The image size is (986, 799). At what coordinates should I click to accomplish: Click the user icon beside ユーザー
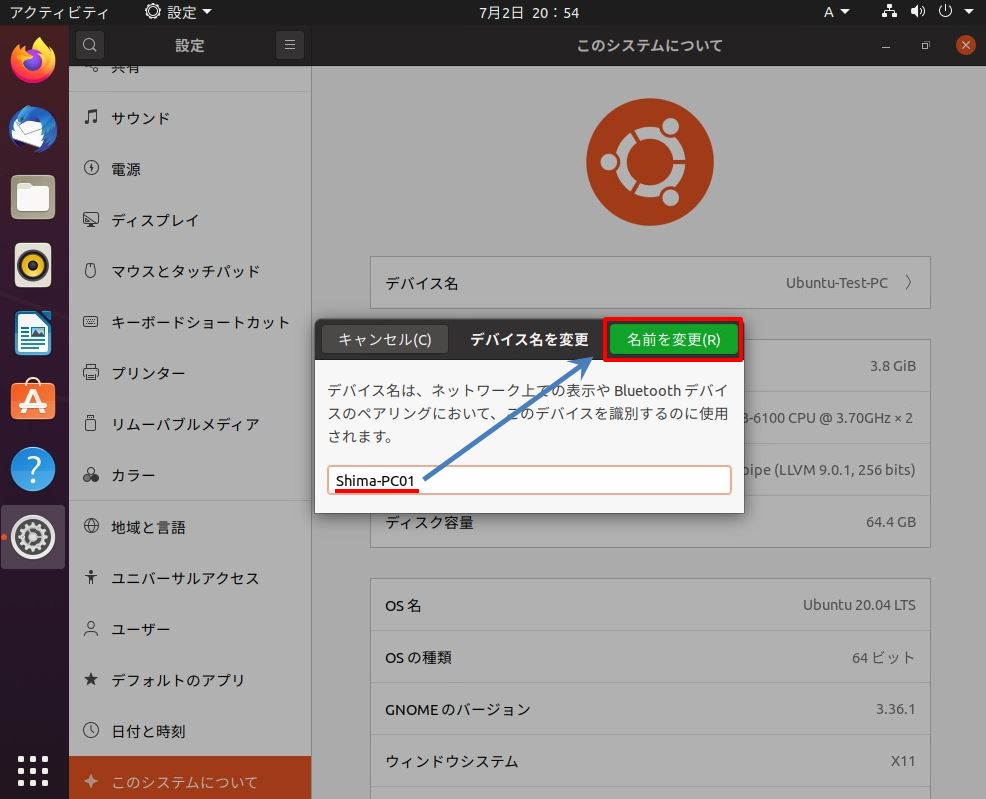coord(91,628)
